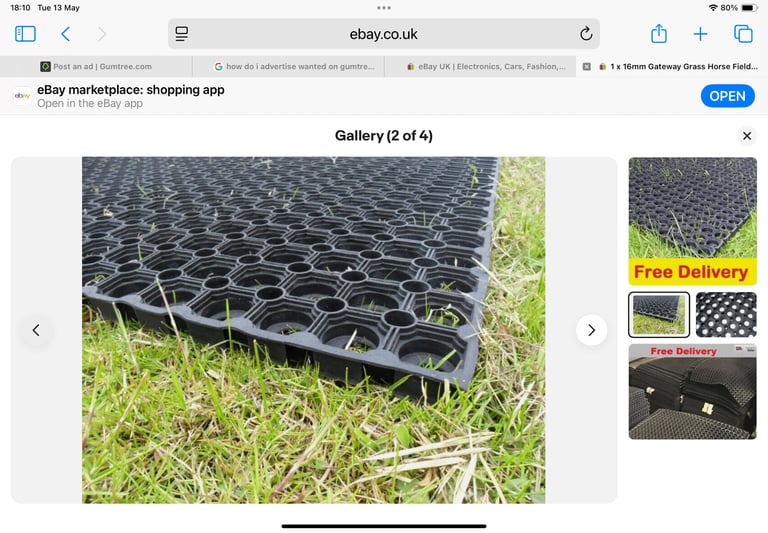Screen dimensions: 768x533
Task: Go back with the back arrow
Action: tap(66, 34)
